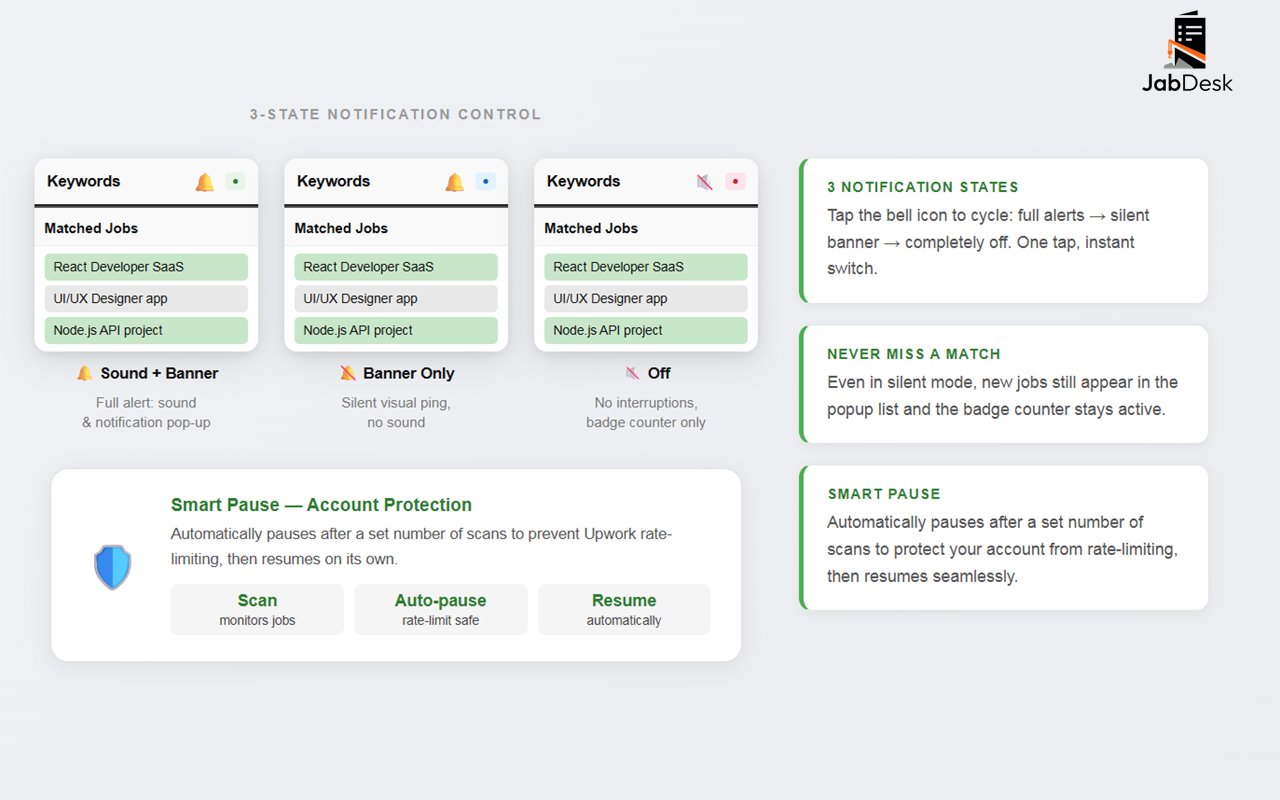The width and height of the screenshot is (1280, 800).
Task: Click the muted bell icon in the Off card
Action: [x=705, y=182]
